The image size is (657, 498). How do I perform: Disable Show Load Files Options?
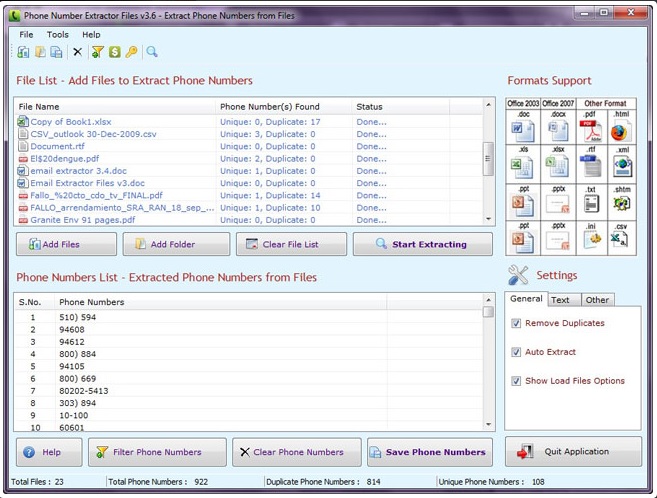(516, 381)
